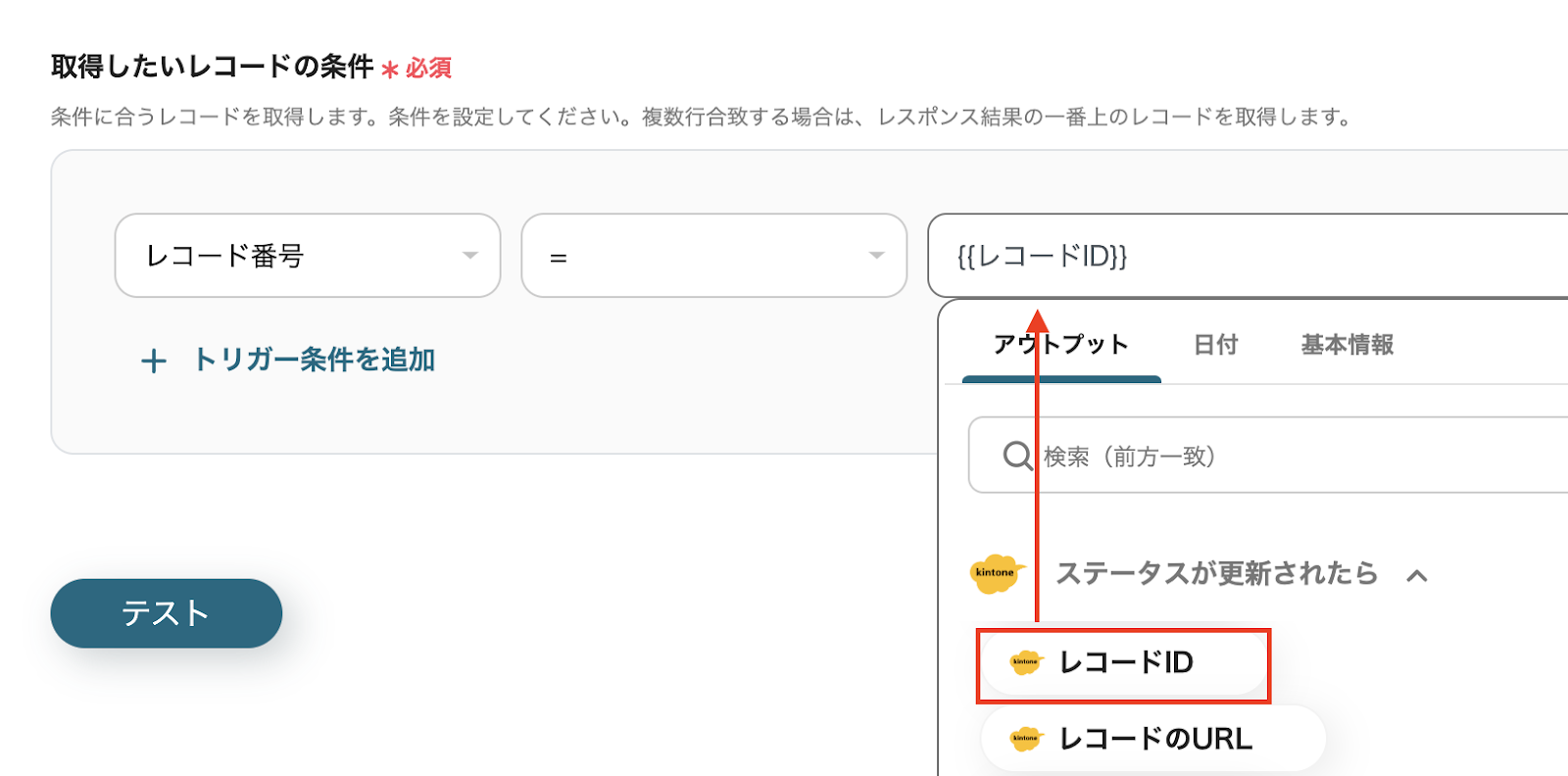Image resolution: width=1568 pixels, height=776 pixels.
Task: Click the arrow on the = operator dropdown
Action: (x=876, y=256)
